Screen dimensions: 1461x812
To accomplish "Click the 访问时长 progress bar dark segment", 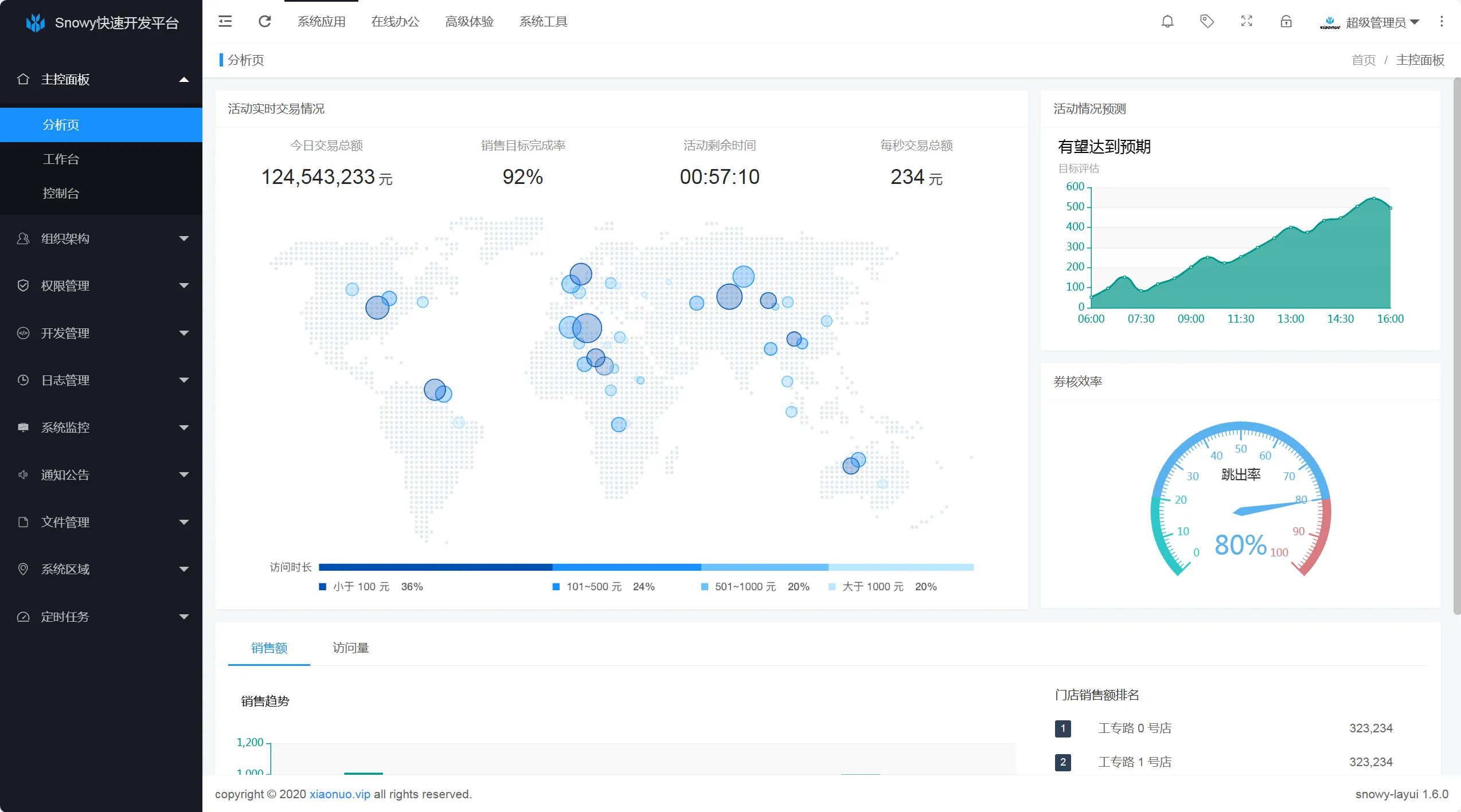I will pyautogui.click(x=435, y=567).
